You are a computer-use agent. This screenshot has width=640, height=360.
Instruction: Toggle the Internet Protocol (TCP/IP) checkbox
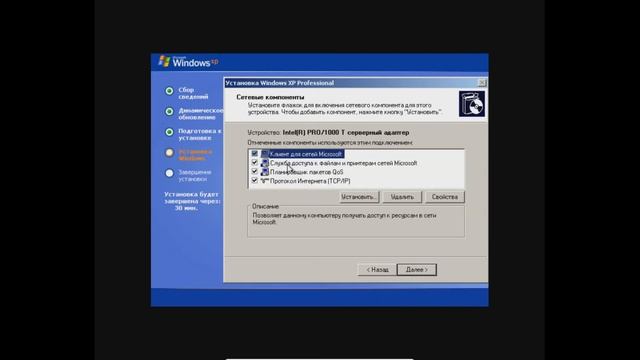click(x=255, y=181)
